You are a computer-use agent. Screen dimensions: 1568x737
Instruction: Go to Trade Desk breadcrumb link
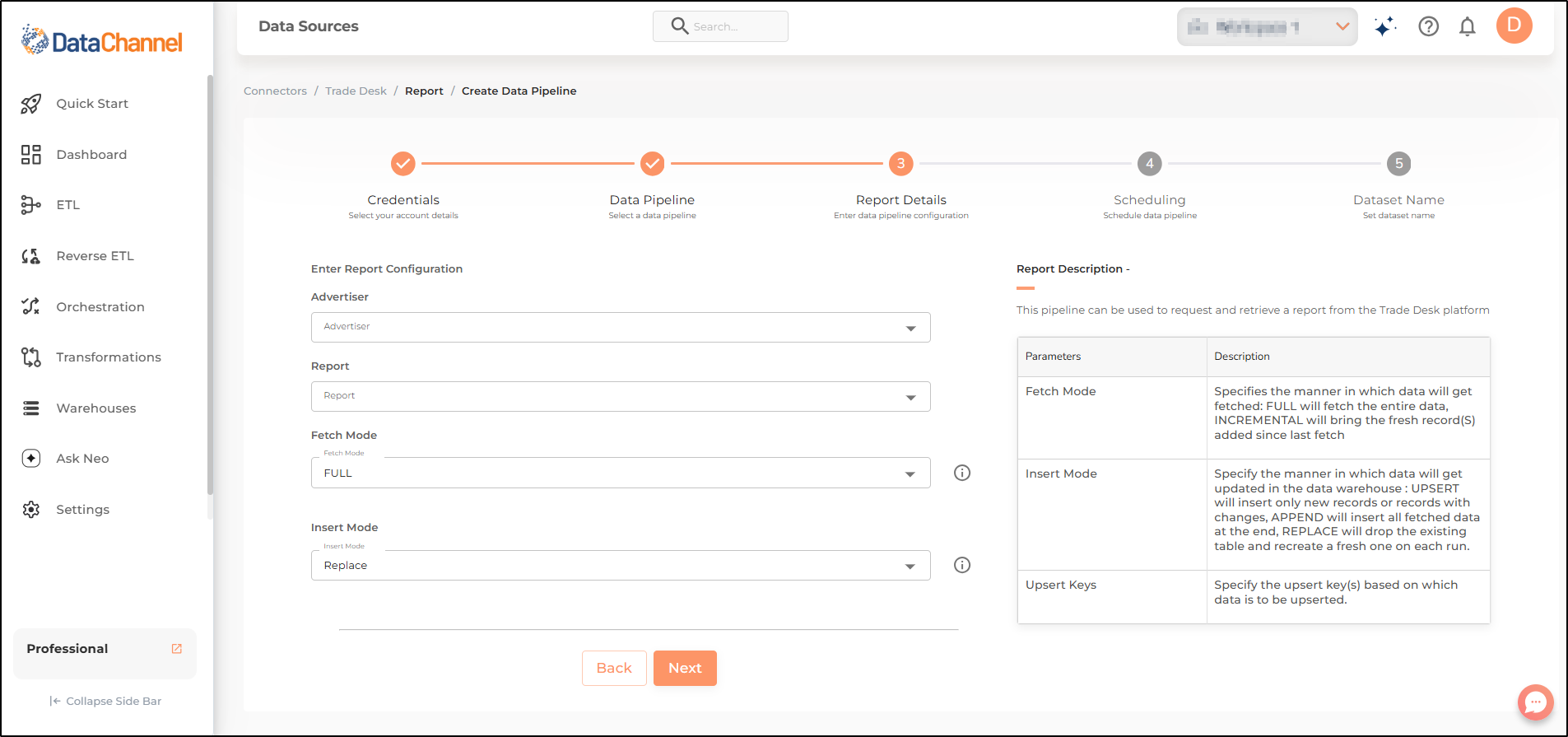click(x=356, y=91)
